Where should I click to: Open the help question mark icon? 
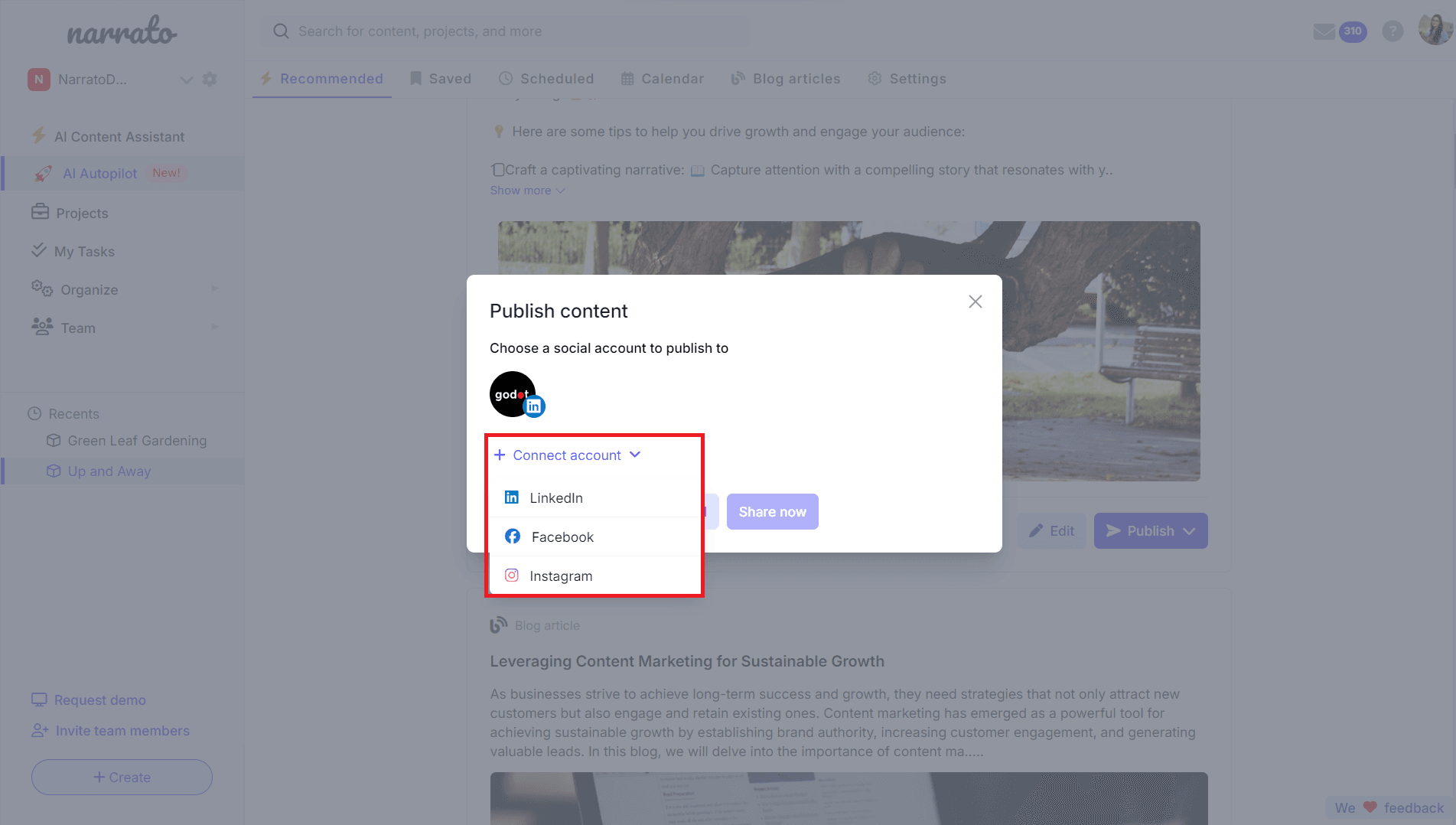1392,31
